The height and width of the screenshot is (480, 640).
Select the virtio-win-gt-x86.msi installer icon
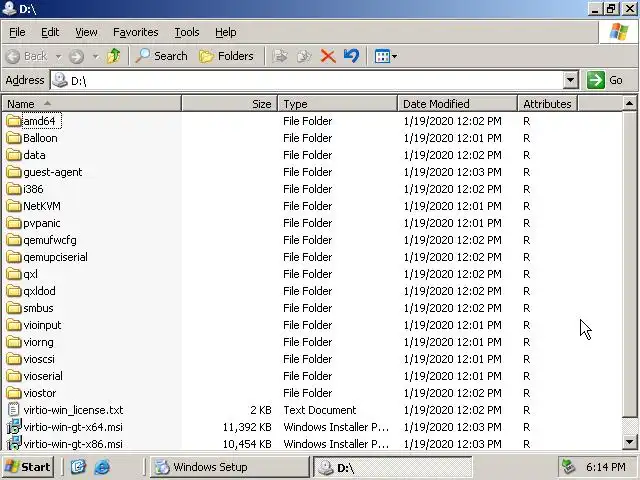tap(13, 444)
